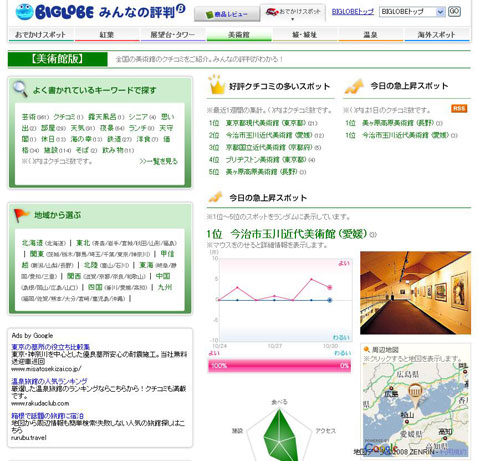Click the orange RSS badge
The image size is (480, 461).
[459, 108]
